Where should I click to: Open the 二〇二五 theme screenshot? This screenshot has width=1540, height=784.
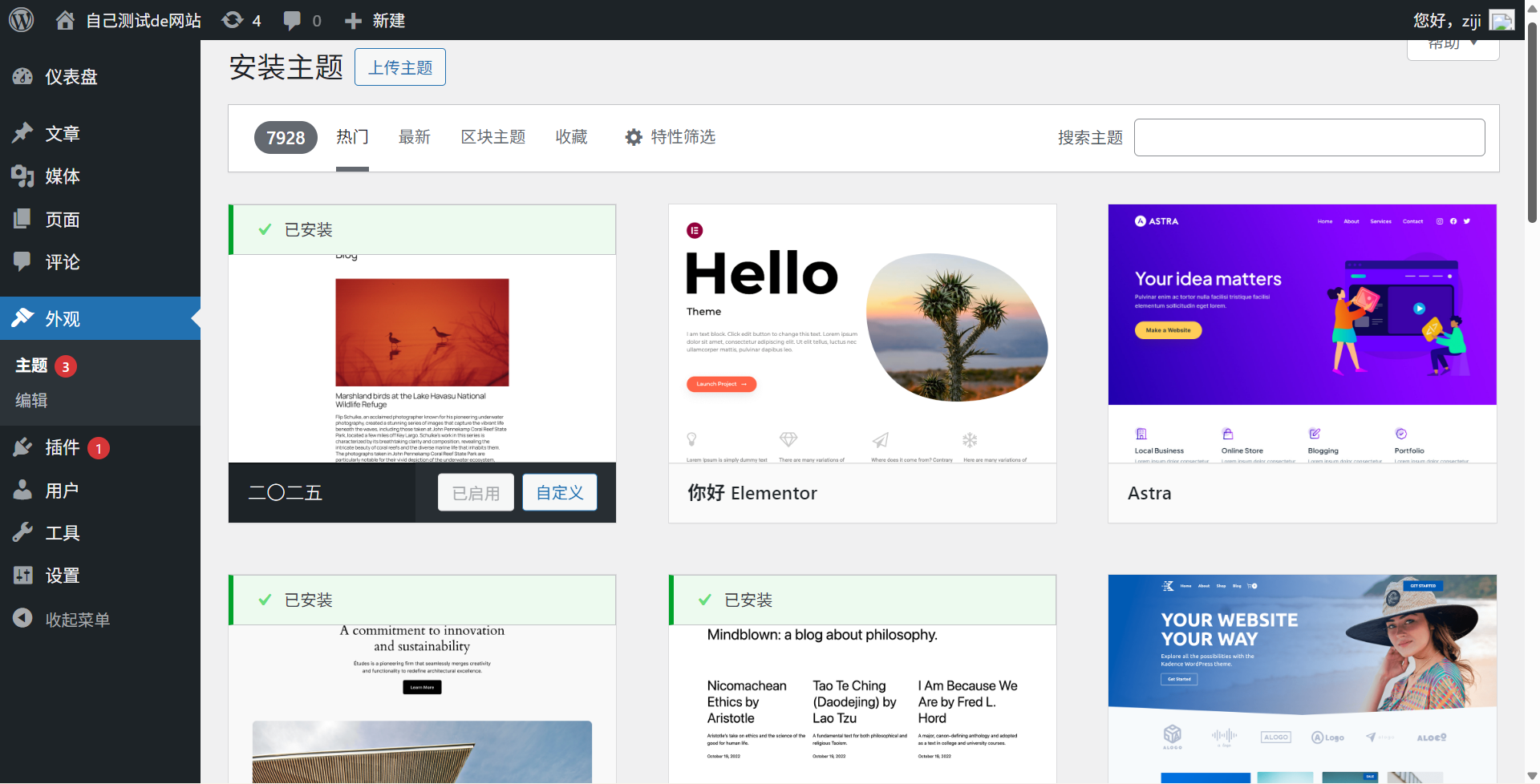point(422,358)
